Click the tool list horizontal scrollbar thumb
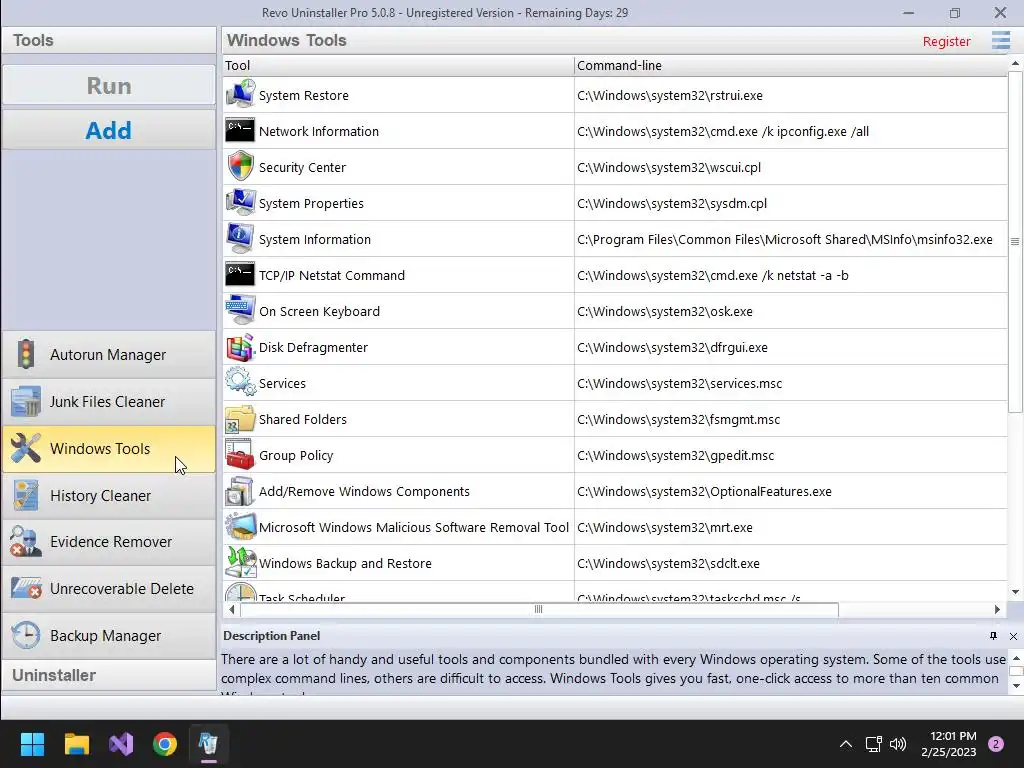This screenshot has height=768, width=1024. coord(539,609)
